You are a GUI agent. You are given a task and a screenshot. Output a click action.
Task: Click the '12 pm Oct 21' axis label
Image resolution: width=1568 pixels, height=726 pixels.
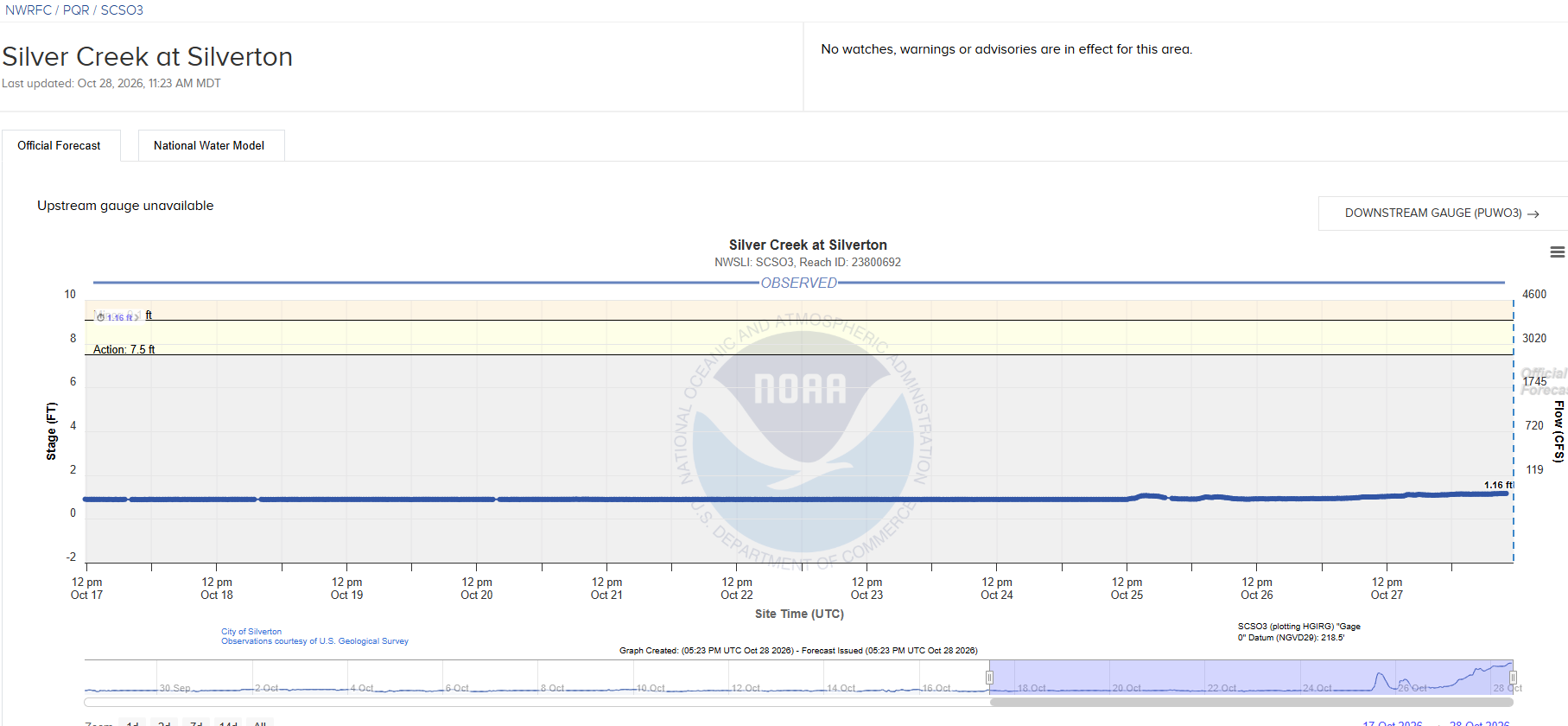pyautogui.click(x=606, y=589)
